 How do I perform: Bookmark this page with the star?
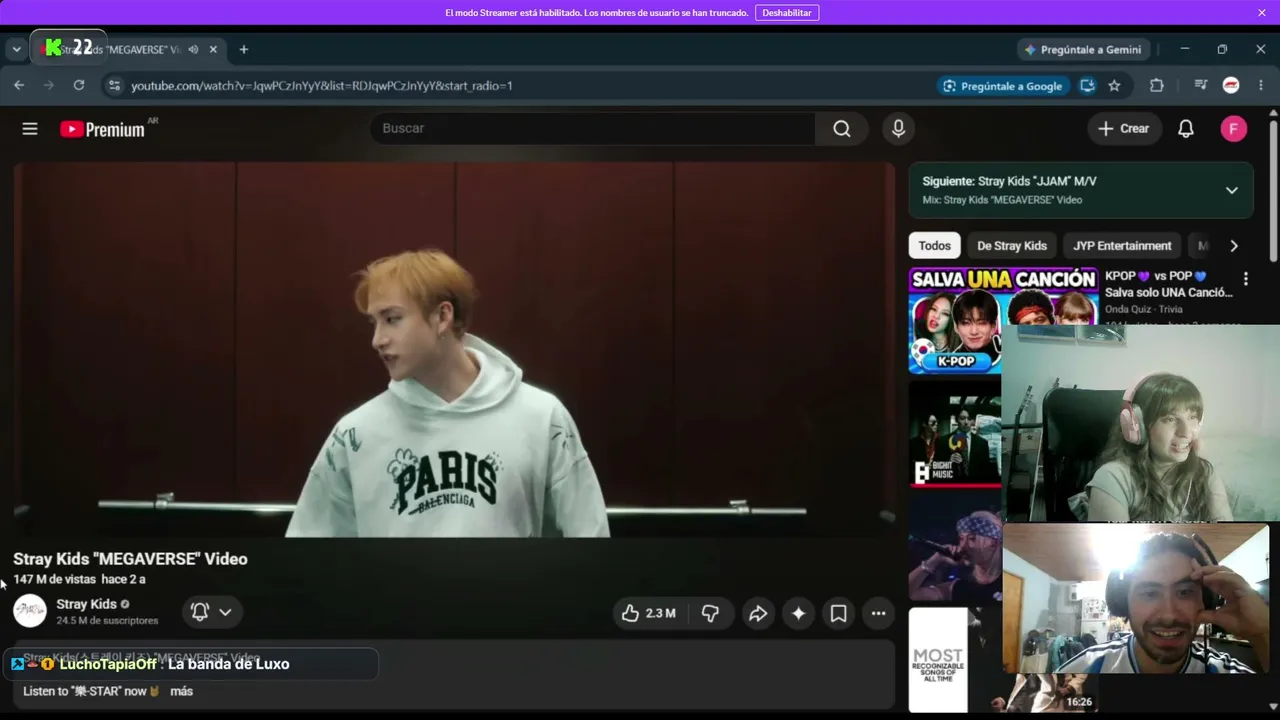1114,86
